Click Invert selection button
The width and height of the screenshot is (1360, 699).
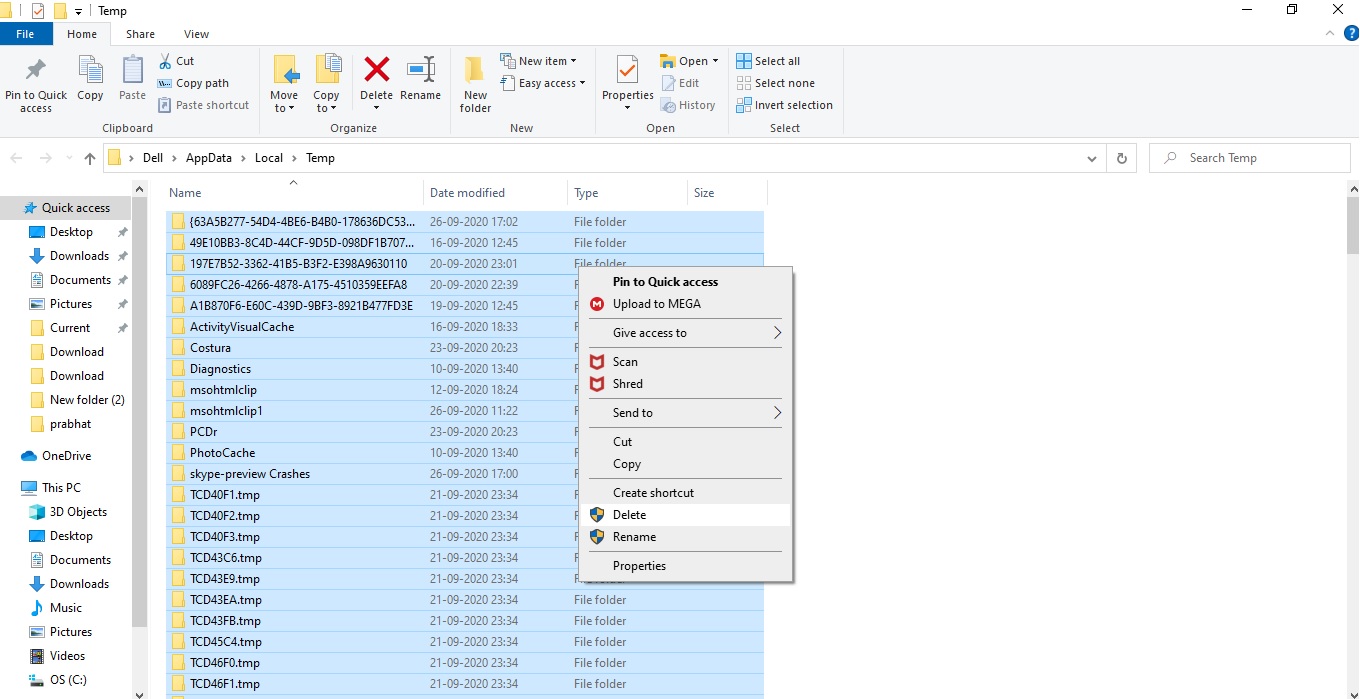(x=792, y=105)
